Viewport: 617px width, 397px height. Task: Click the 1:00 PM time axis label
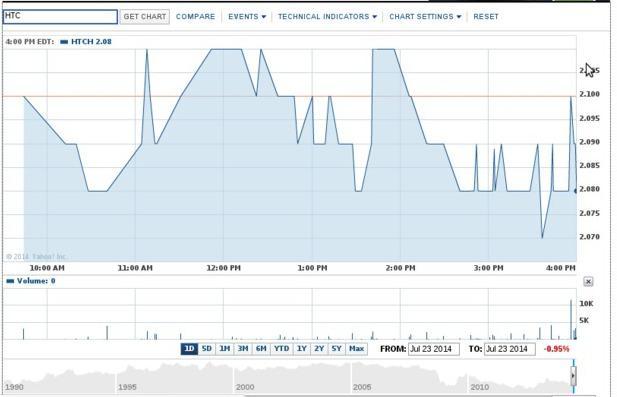(312, 268)
